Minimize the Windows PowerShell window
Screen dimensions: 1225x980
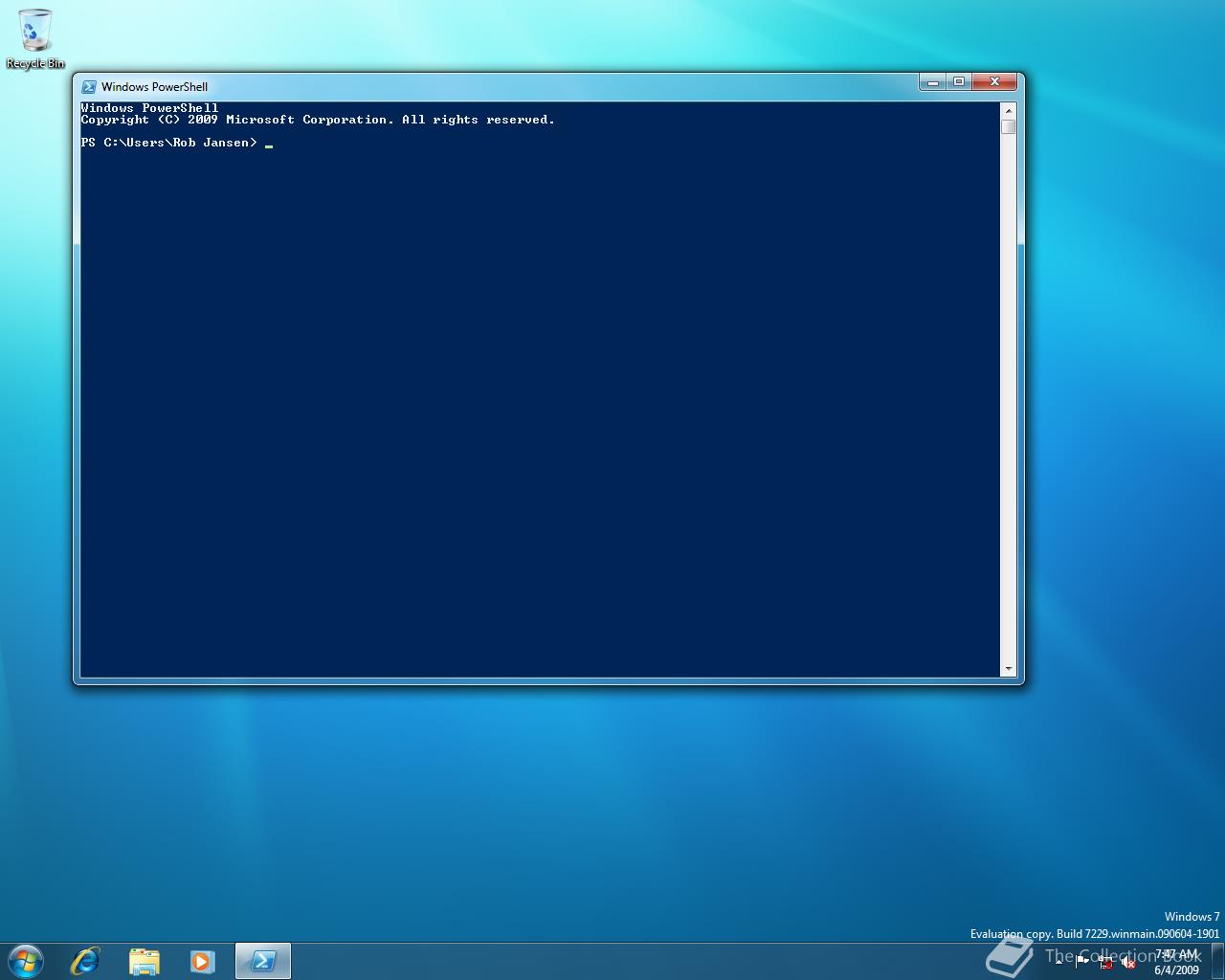pos(932,82)
